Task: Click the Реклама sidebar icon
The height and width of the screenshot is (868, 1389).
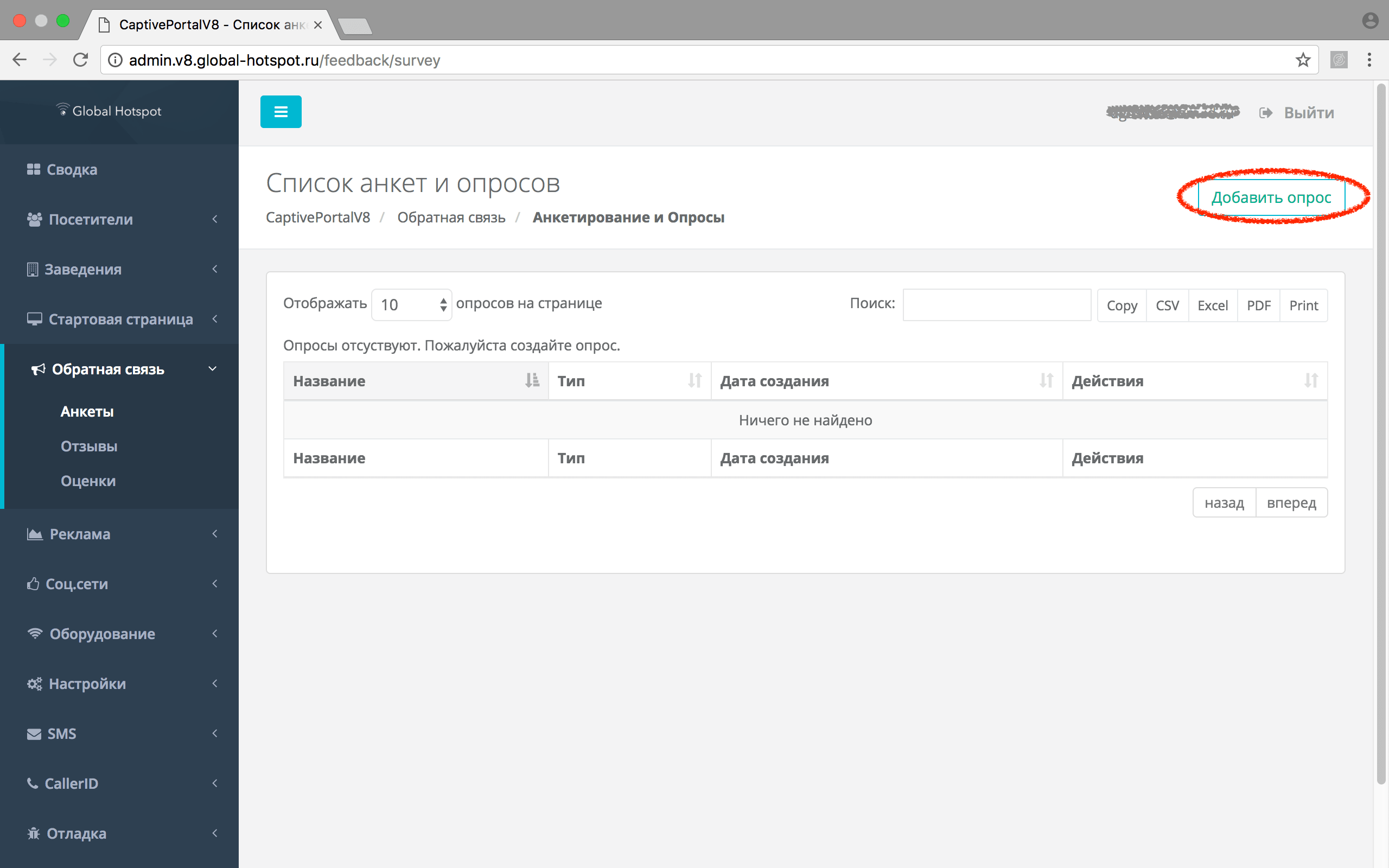Action: 35,533
